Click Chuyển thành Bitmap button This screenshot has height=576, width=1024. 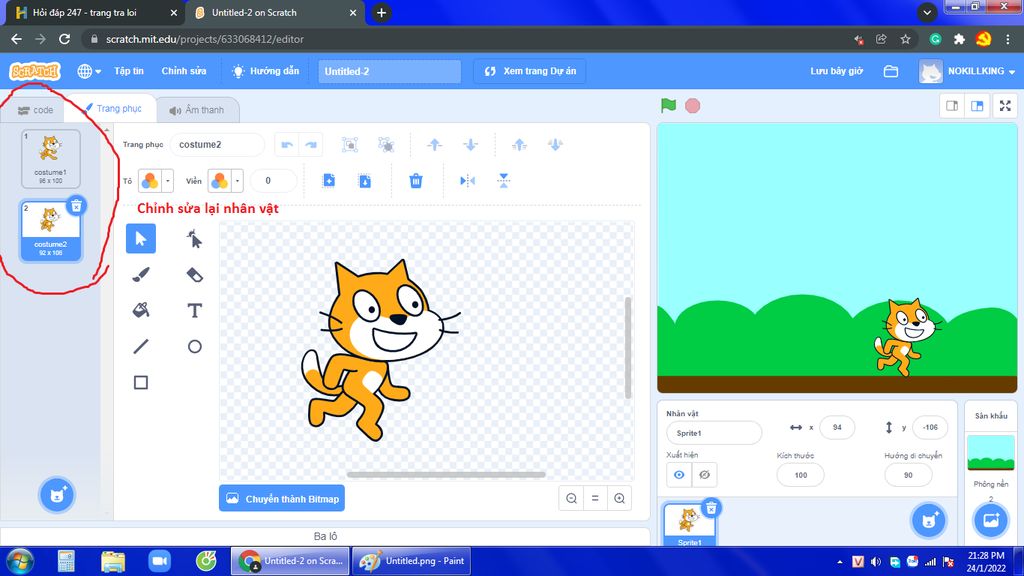pos(282,498)
